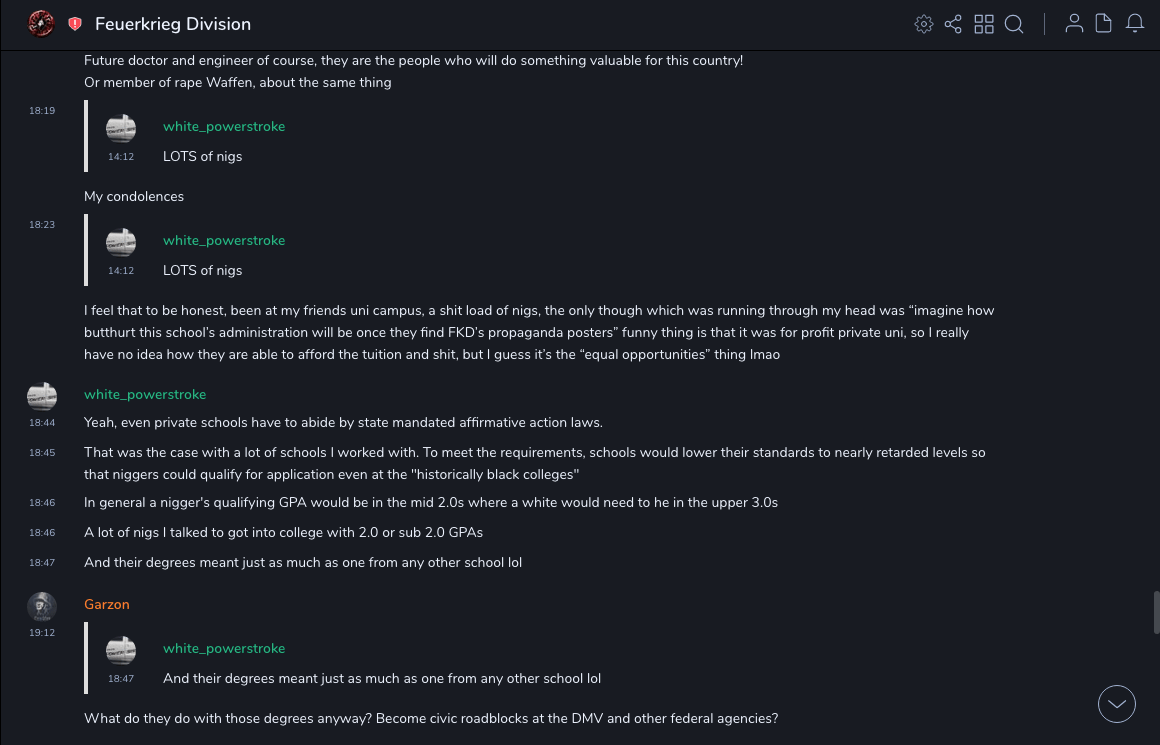Open the grid view icon
The height and width of the screenshot is (745, 1160).
coord(984,24)
